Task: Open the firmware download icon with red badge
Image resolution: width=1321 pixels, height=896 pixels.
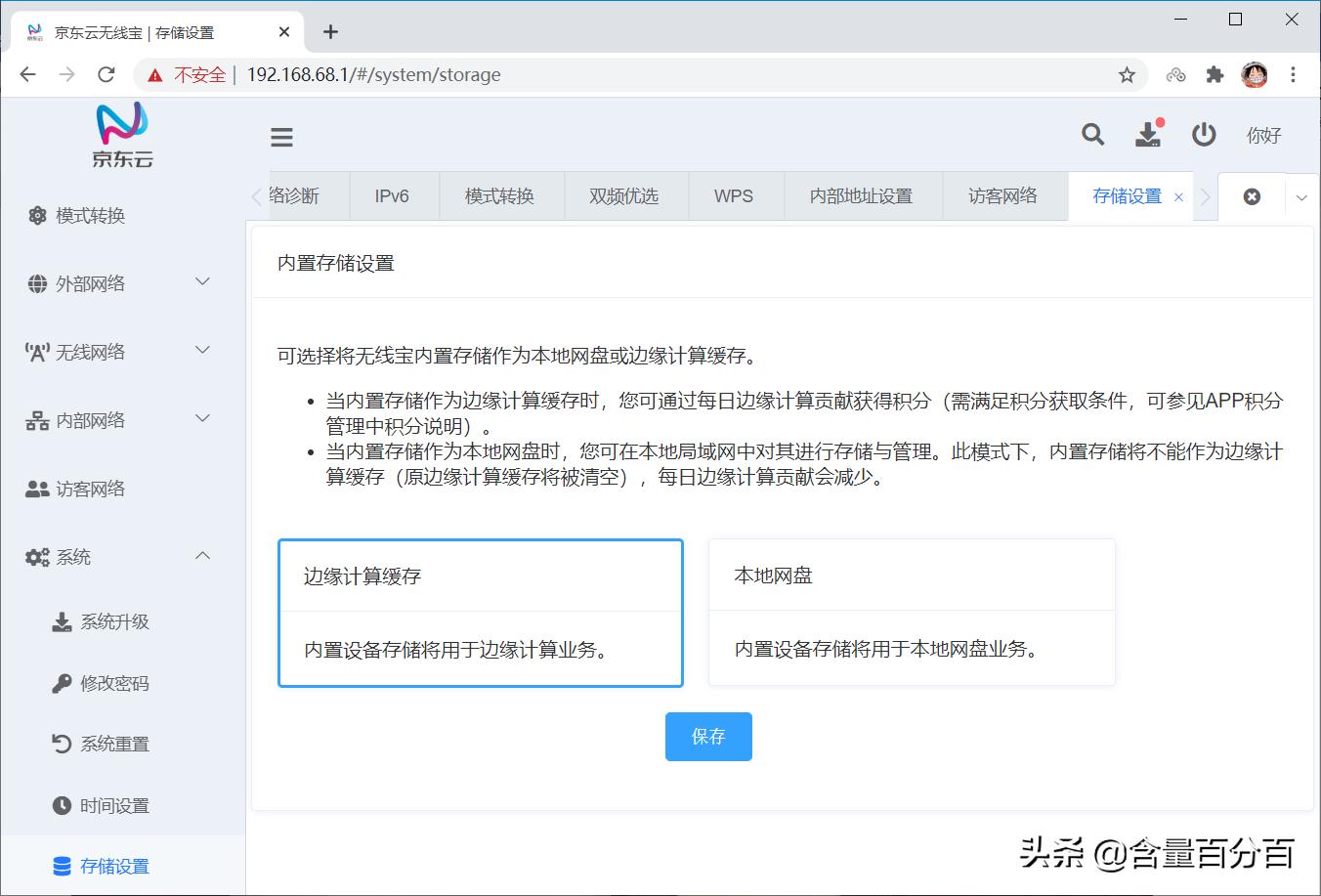Action: [x=1149, y=136]
